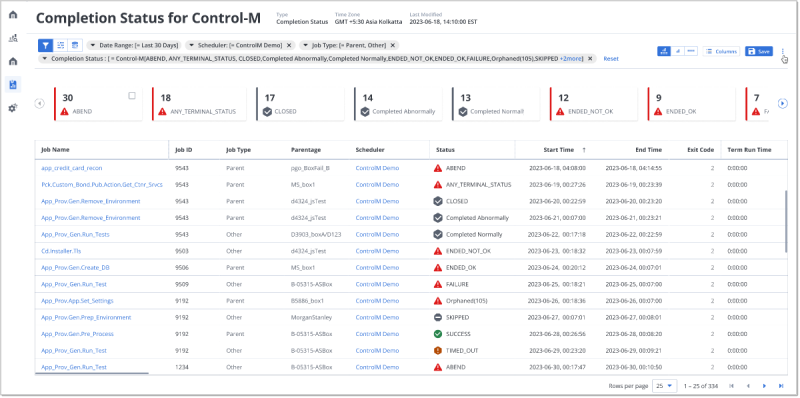
Task: Click the green SUCCESS check icon
Action: (438, 334)
